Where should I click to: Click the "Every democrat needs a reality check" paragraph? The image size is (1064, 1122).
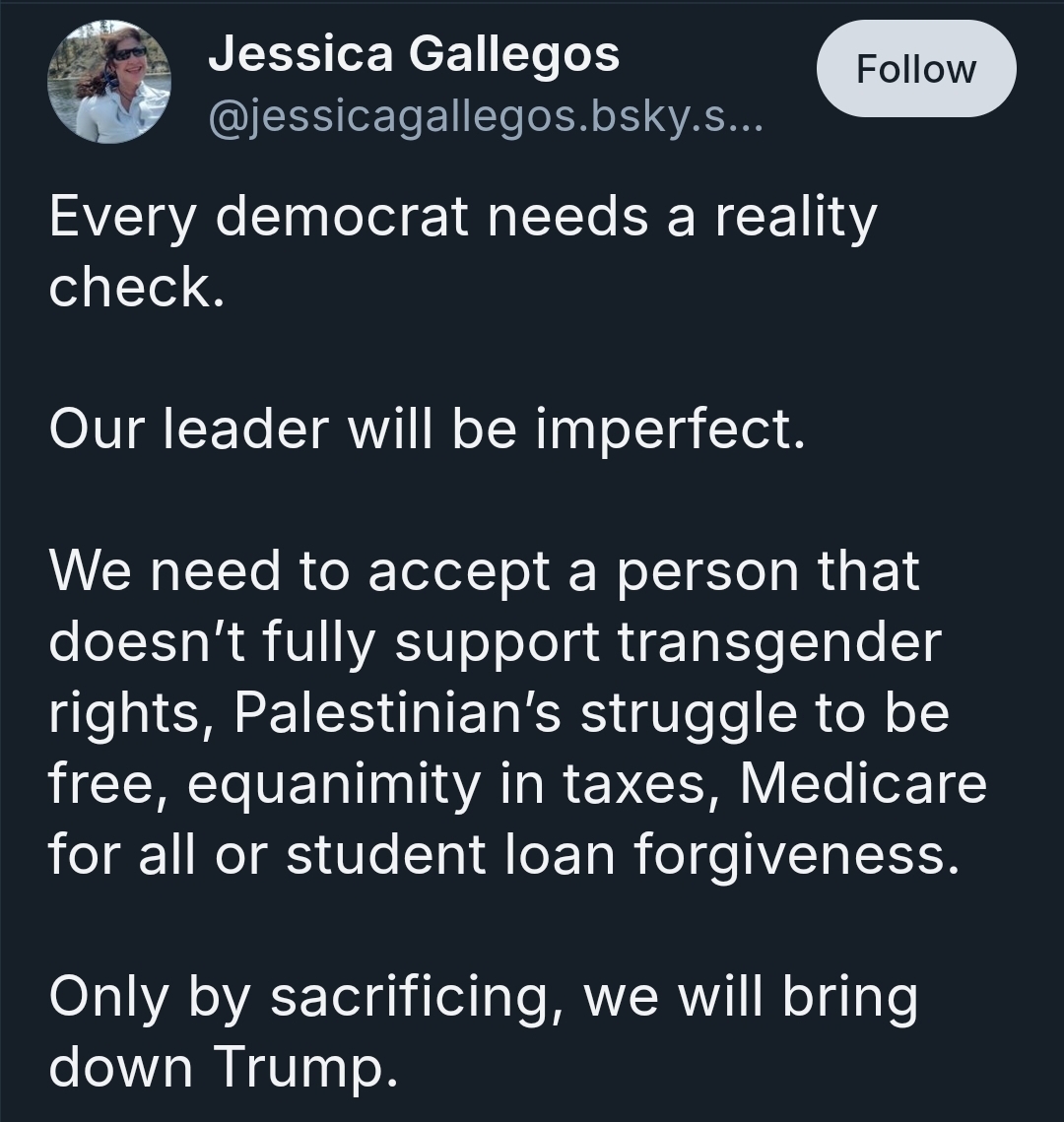pos(461,251)
